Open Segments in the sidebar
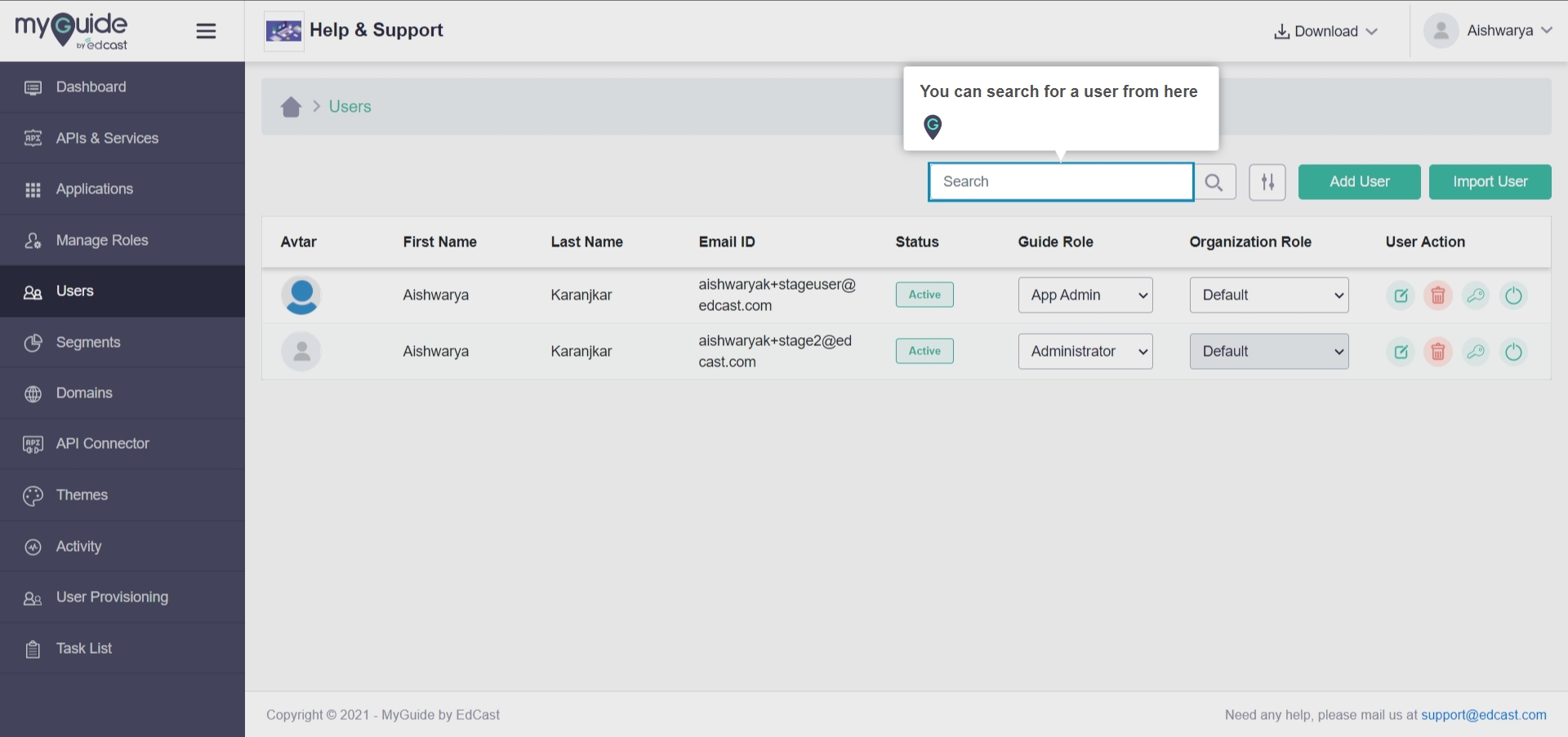 (122, 342)
